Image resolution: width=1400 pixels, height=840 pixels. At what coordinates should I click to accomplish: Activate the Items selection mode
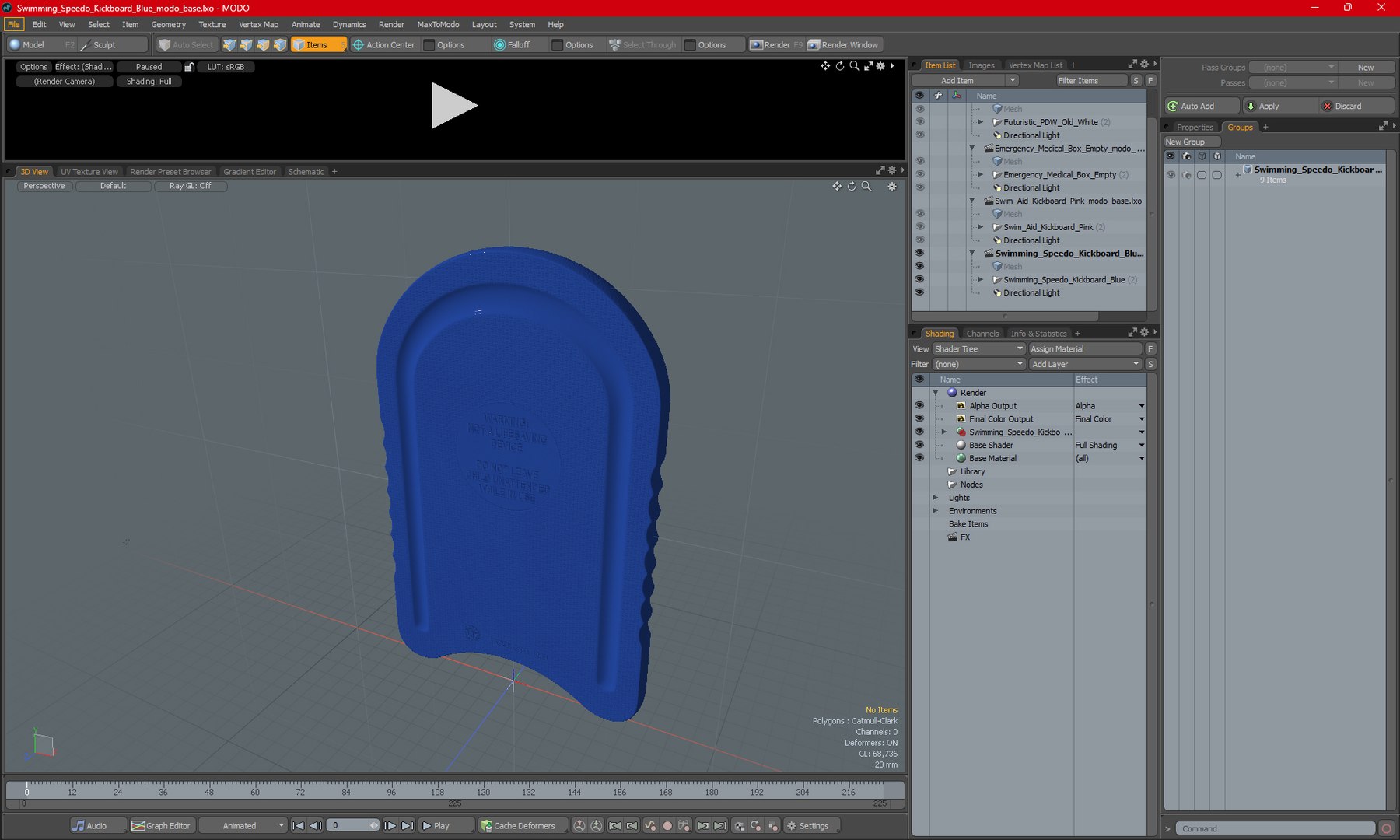pos(318,45)
